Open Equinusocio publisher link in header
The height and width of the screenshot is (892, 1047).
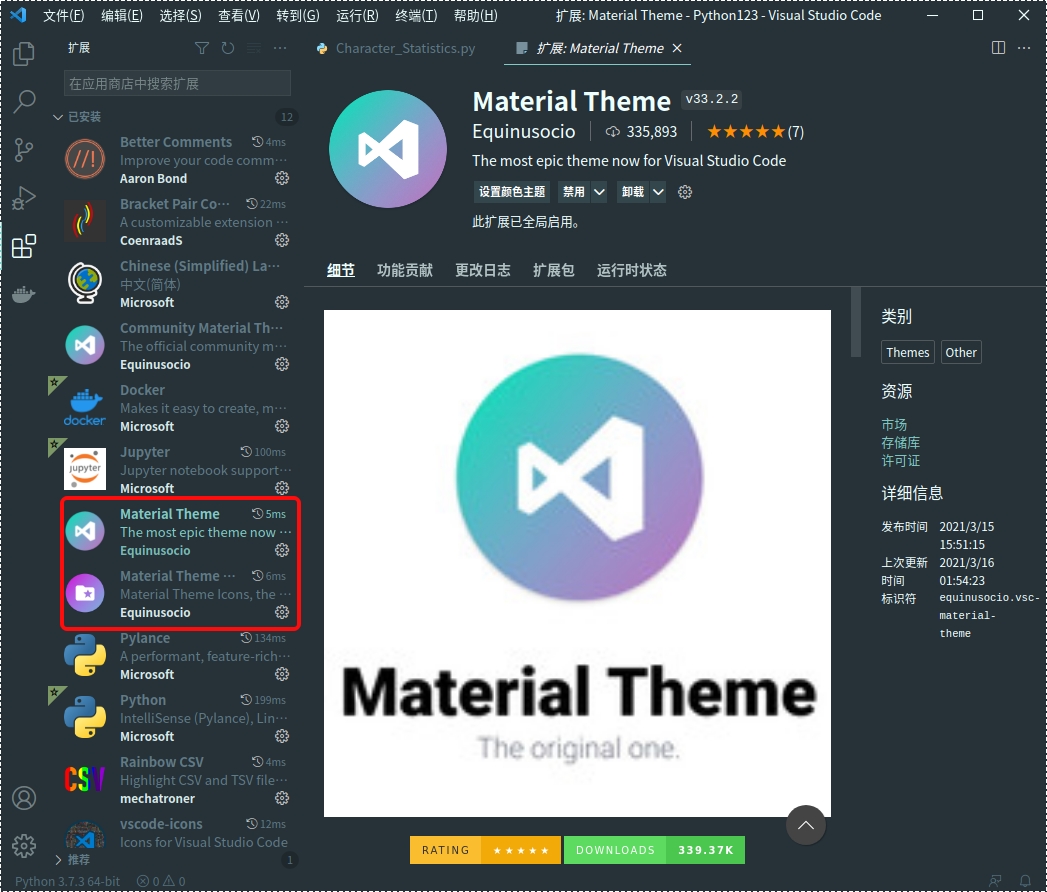[524, 132]
